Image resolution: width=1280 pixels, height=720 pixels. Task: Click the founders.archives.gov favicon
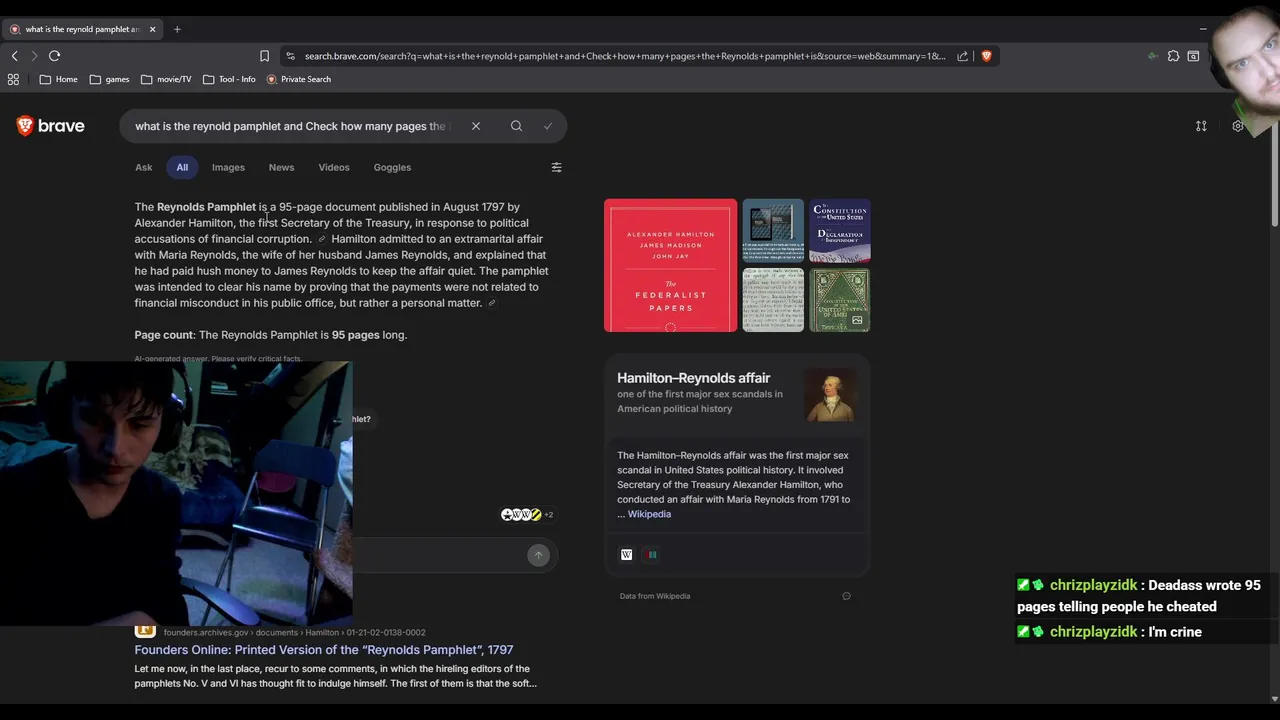145,630
